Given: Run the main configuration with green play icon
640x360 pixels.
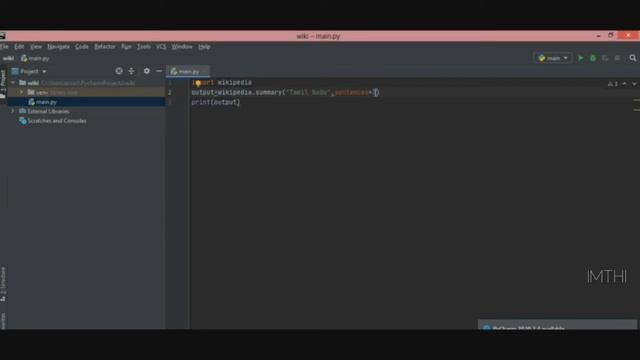Looking at the screenshot, I should point(580,58).
